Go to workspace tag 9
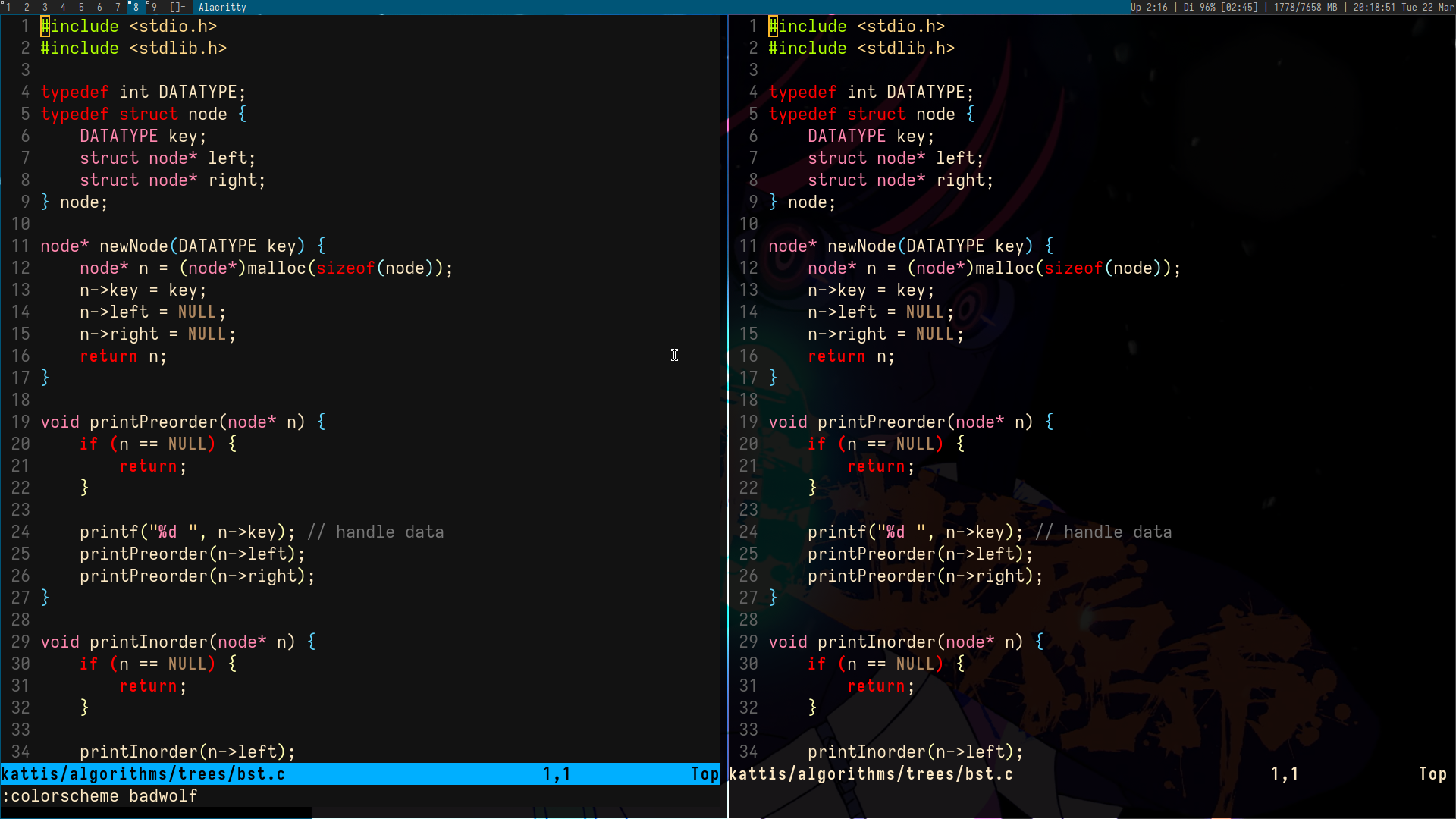This screenshot has height=819, width=1456. pos(154,7)
